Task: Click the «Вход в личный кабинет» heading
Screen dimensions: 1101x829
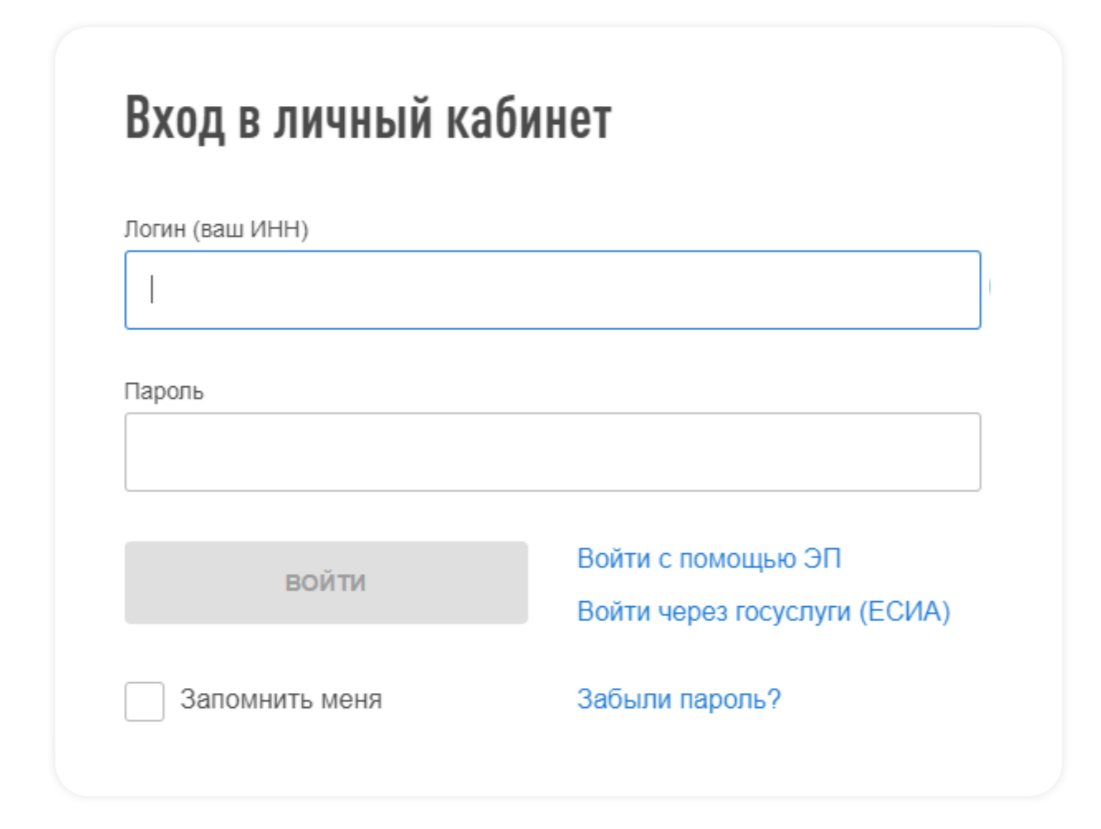Action: point(368,119)
